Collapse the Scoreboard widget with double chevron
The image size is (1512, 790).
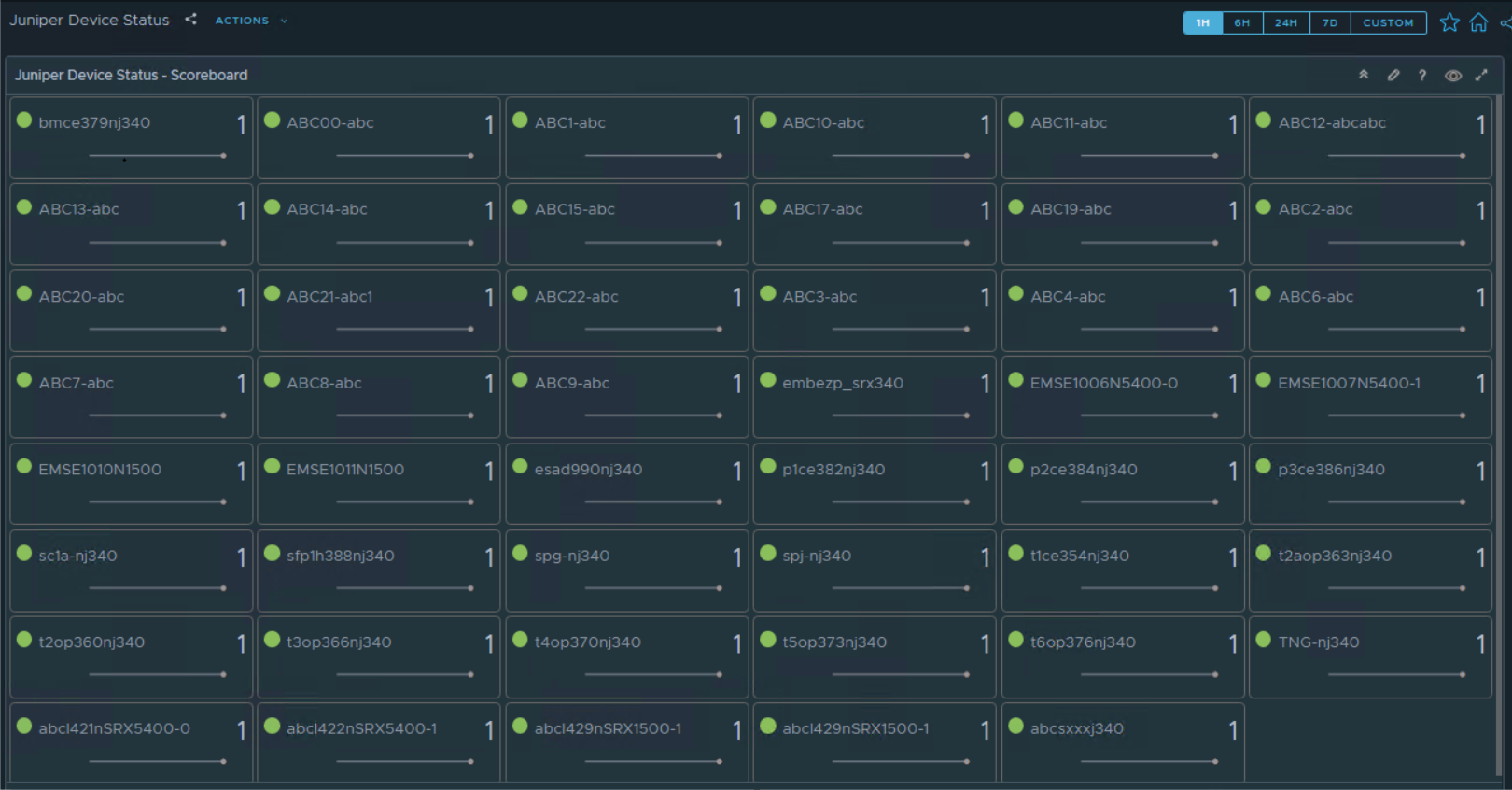point(1364,75)
